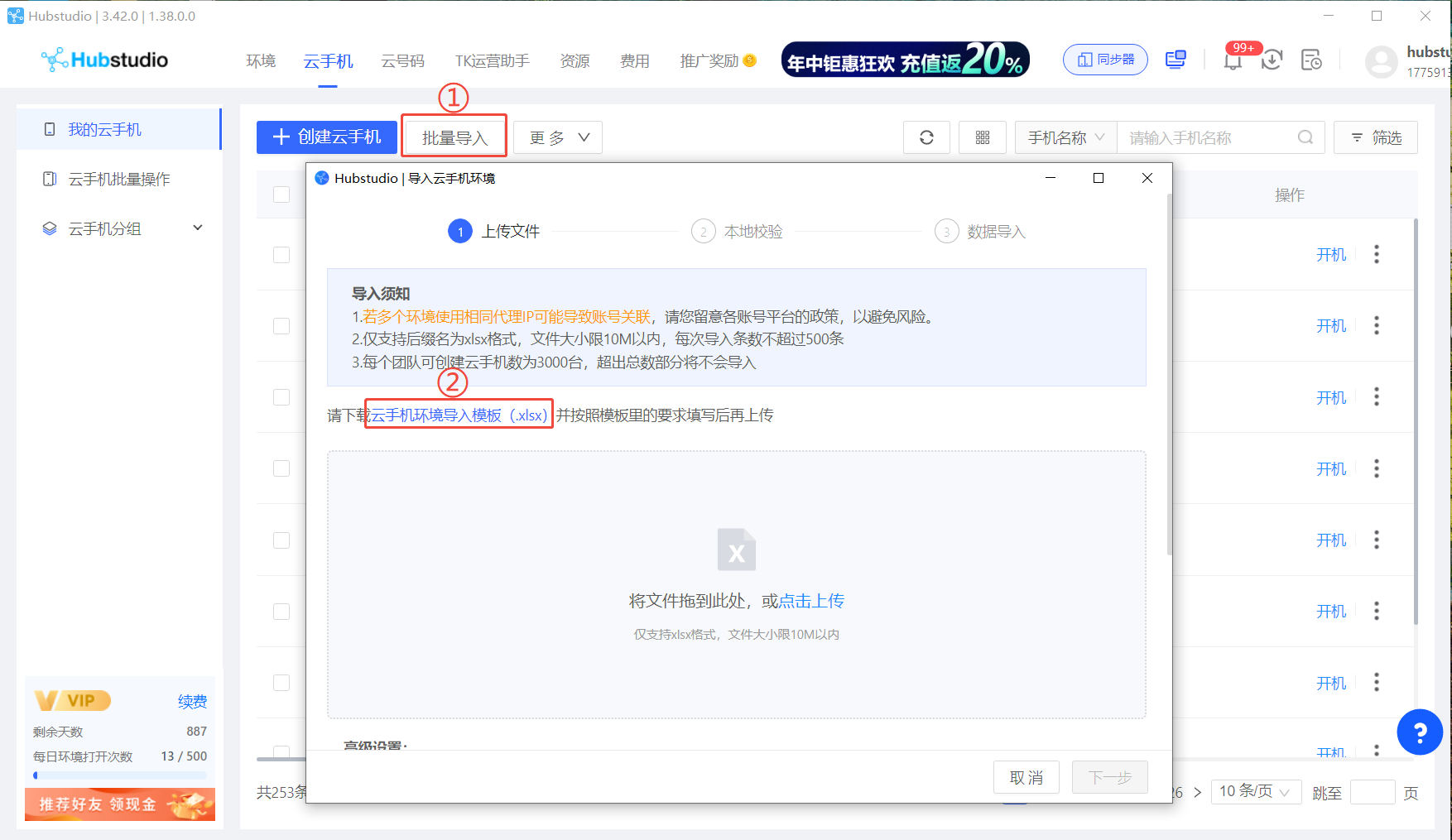
Task: Click the Hubstudio logo
Action: pos(105,60)
